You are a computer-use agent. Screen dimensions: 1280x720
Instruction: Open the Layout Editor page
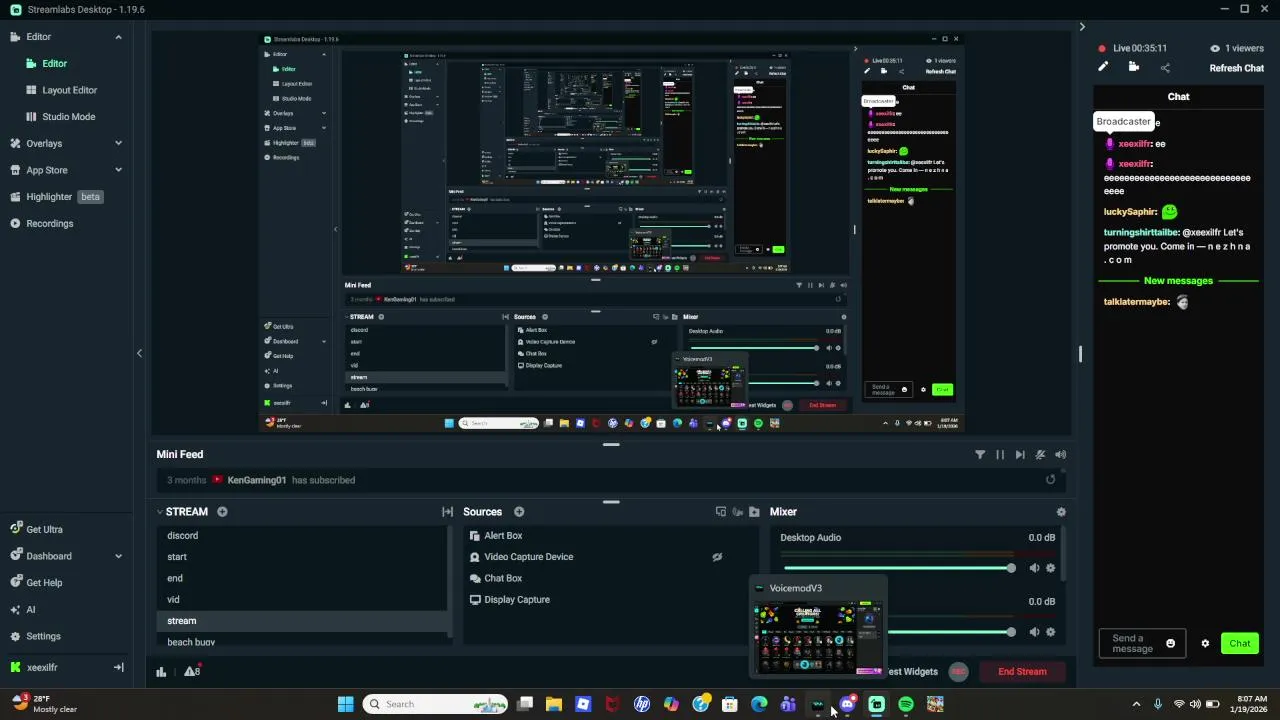point(69,90)
